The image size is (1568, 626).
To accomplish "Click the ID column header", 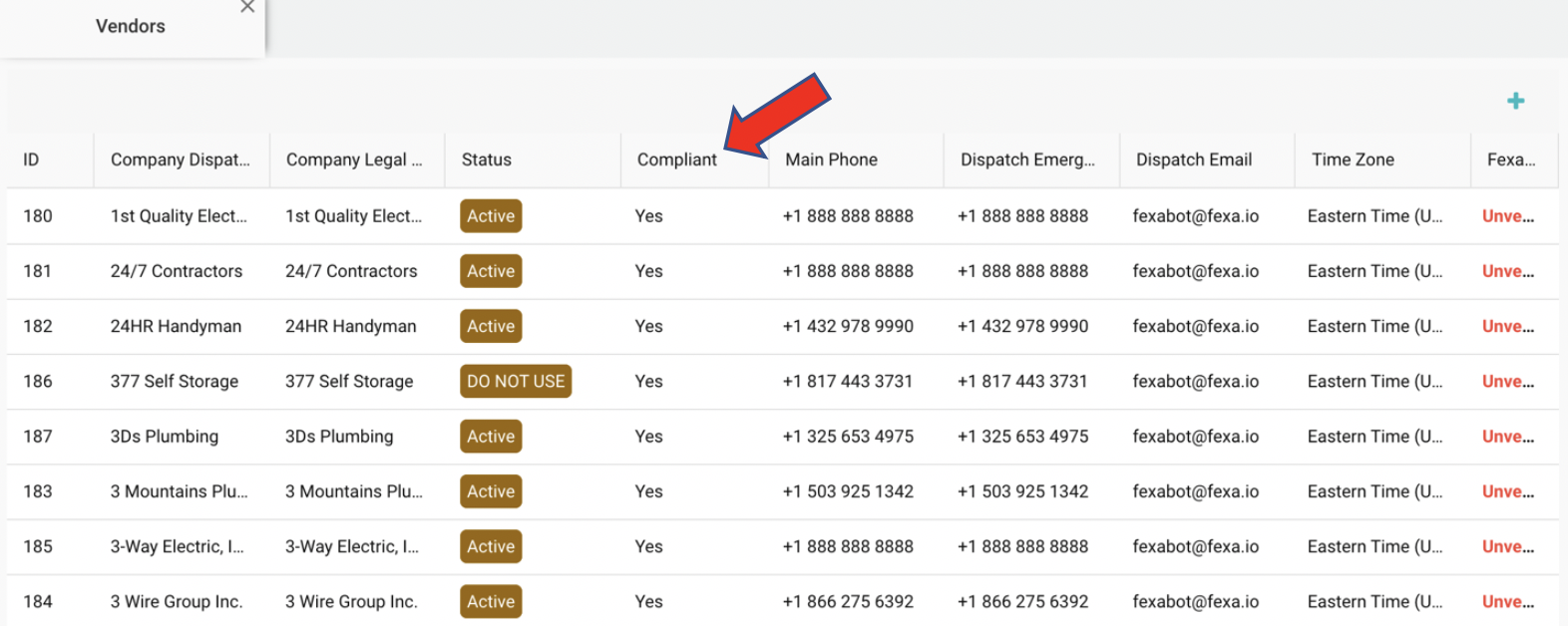I will pyautogui.click(x=31, y=159).
